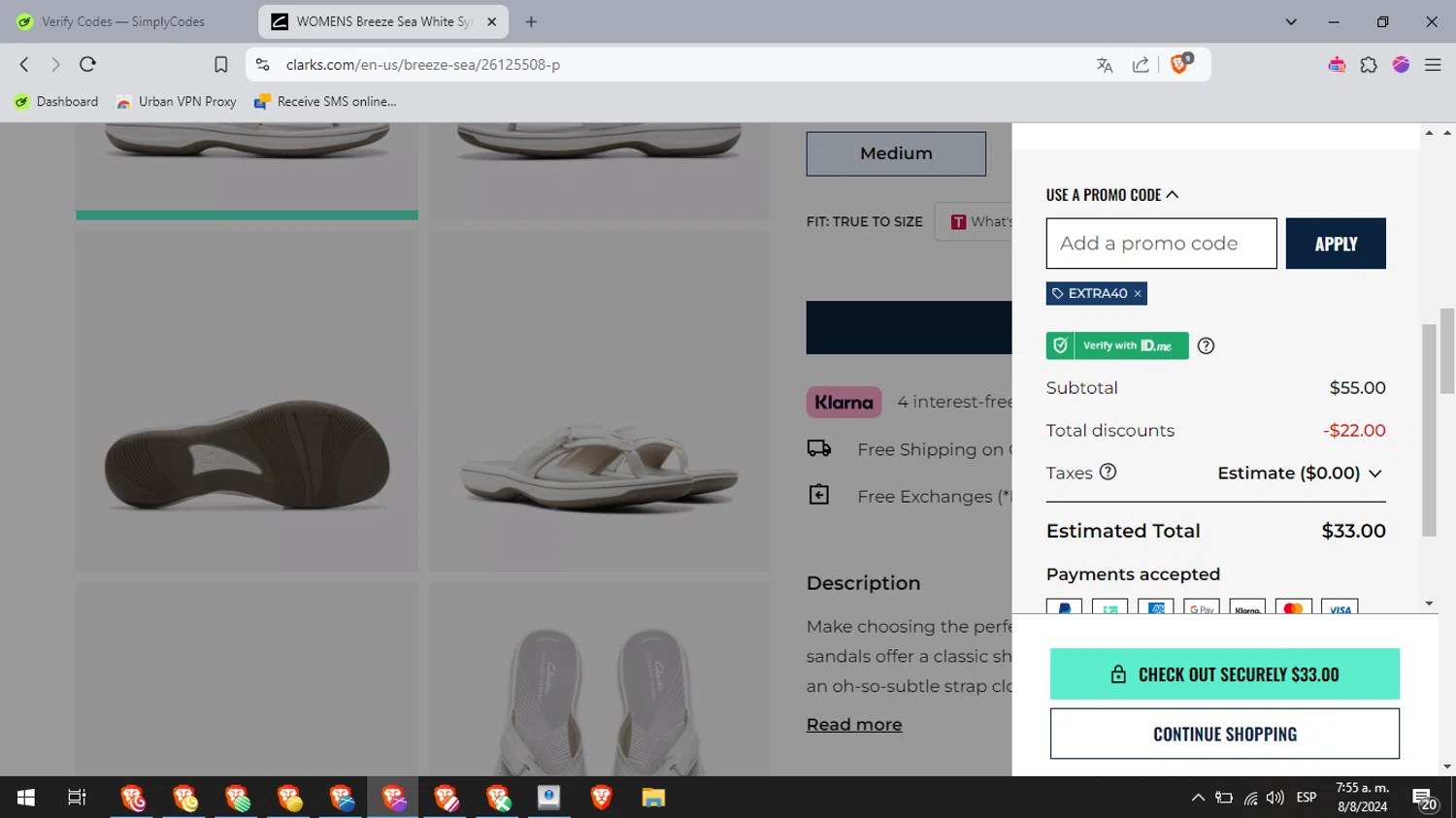Open the Taxes info question mark
This screenshot has width=1456, height=818.
(1108, 472)
